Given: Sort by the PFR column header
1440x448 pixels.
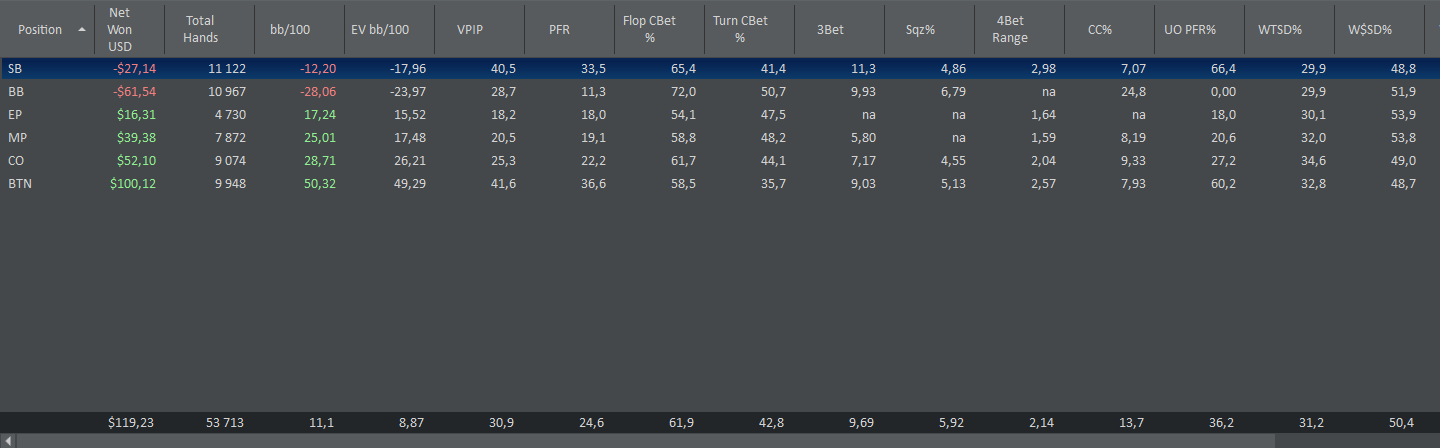Looking at the screenshot, I should point(560,29).
